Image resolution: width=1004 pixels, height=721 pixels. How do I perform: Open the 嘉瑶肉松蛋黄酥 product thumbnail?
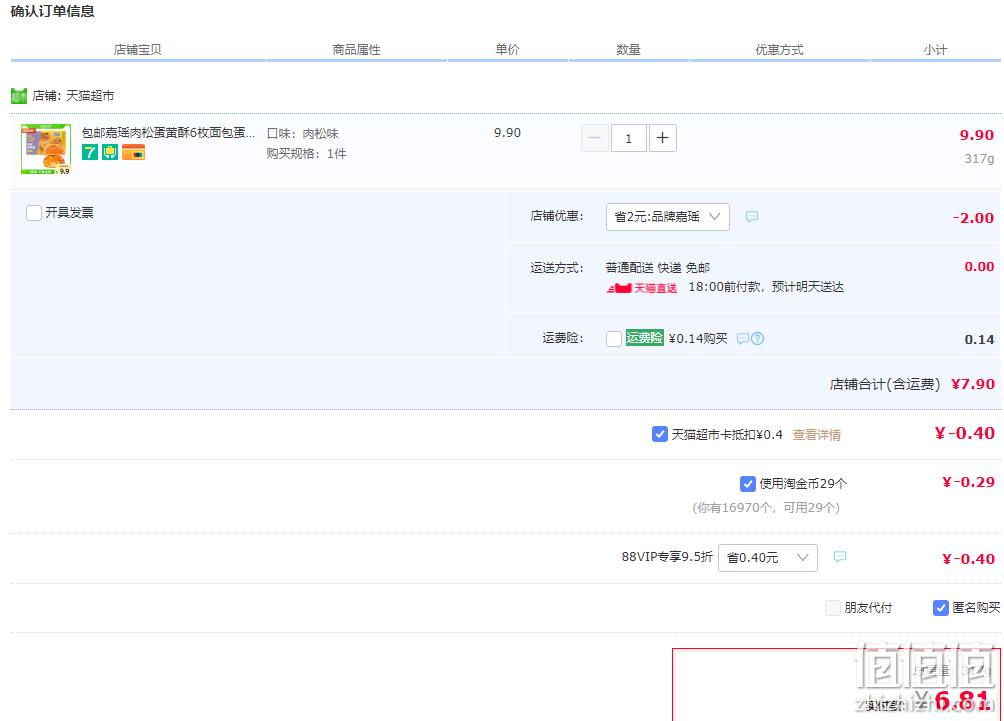45,149
